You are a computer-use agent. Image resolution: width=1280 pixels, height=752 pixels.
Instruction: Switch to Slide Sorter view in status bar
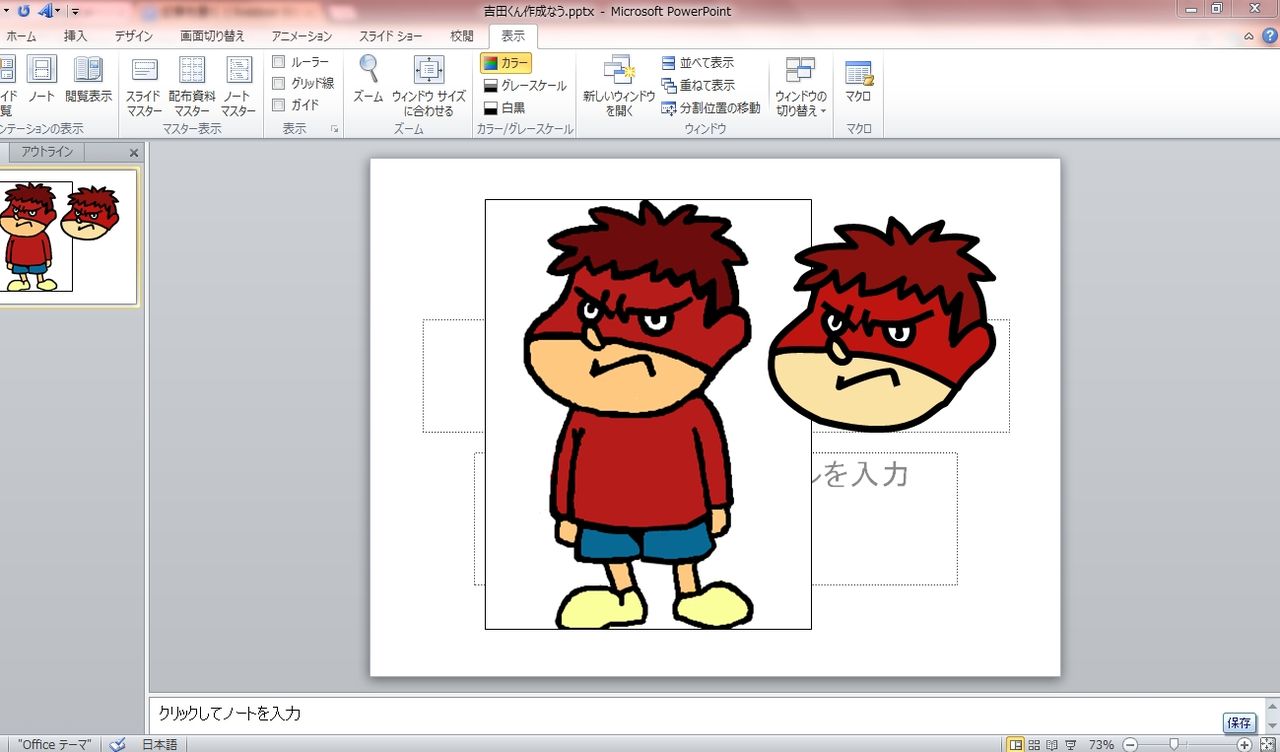pyautogui.click(x=1034, y=745)
